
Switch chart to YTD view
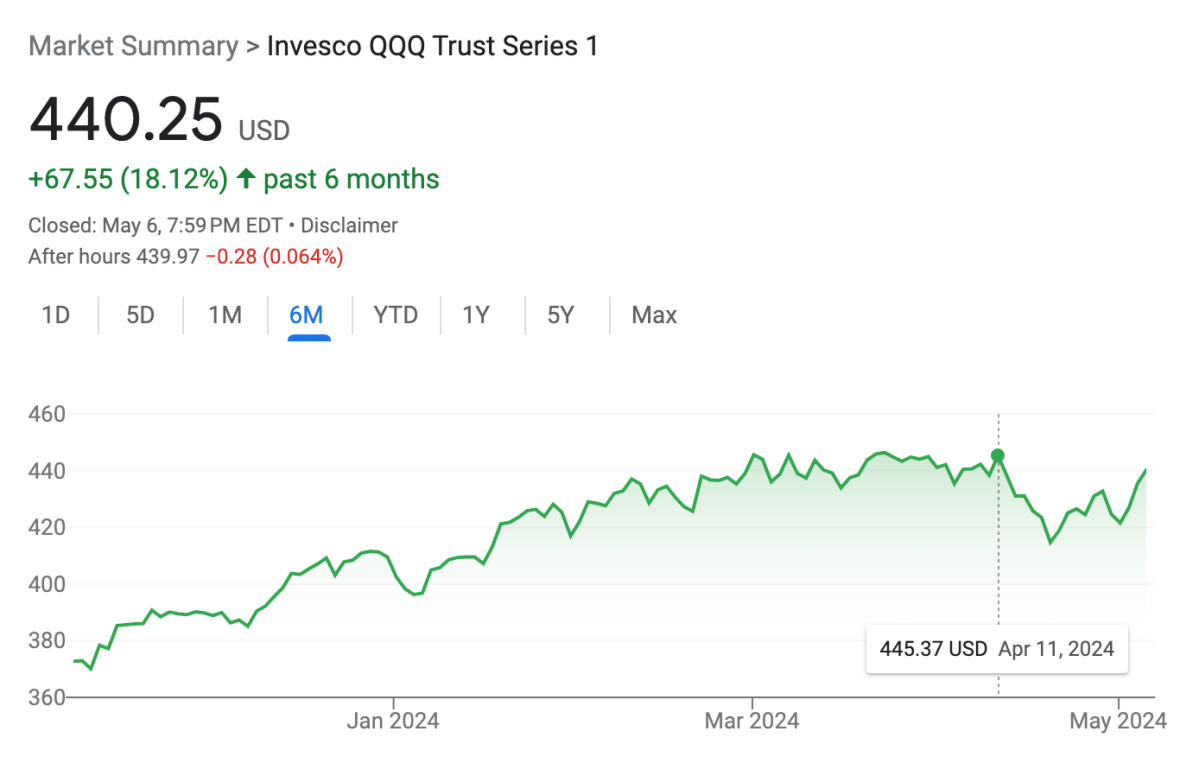pyautogui.click(x=394, y=316)
